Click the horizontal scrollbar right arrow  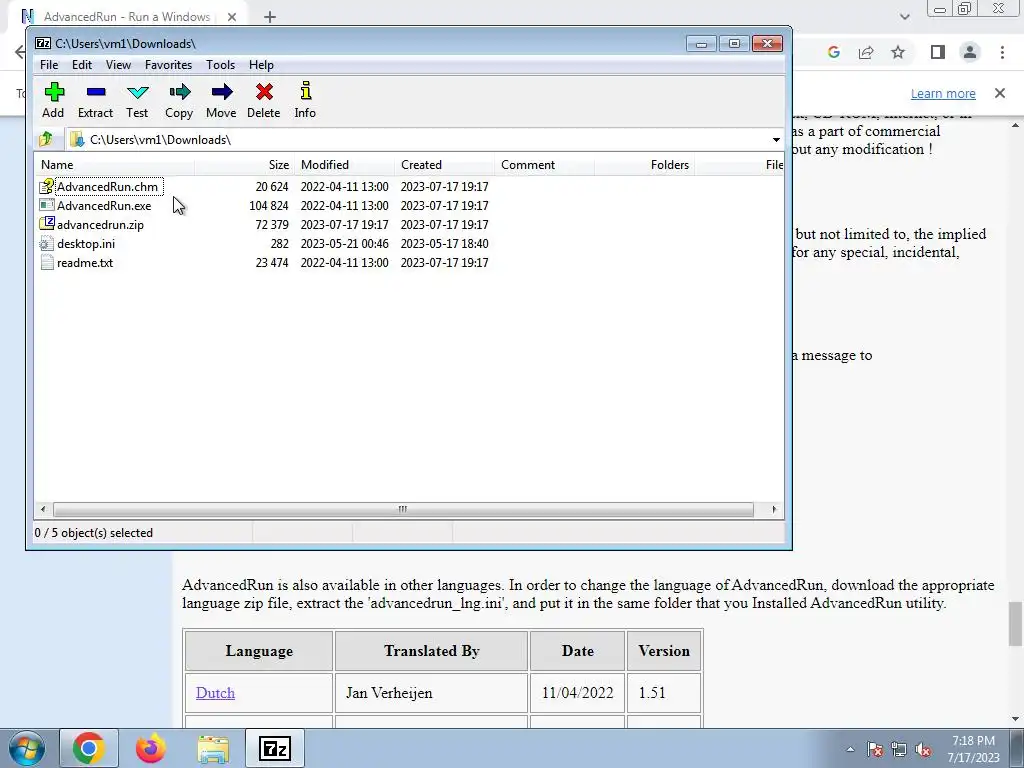coord(774,509)
